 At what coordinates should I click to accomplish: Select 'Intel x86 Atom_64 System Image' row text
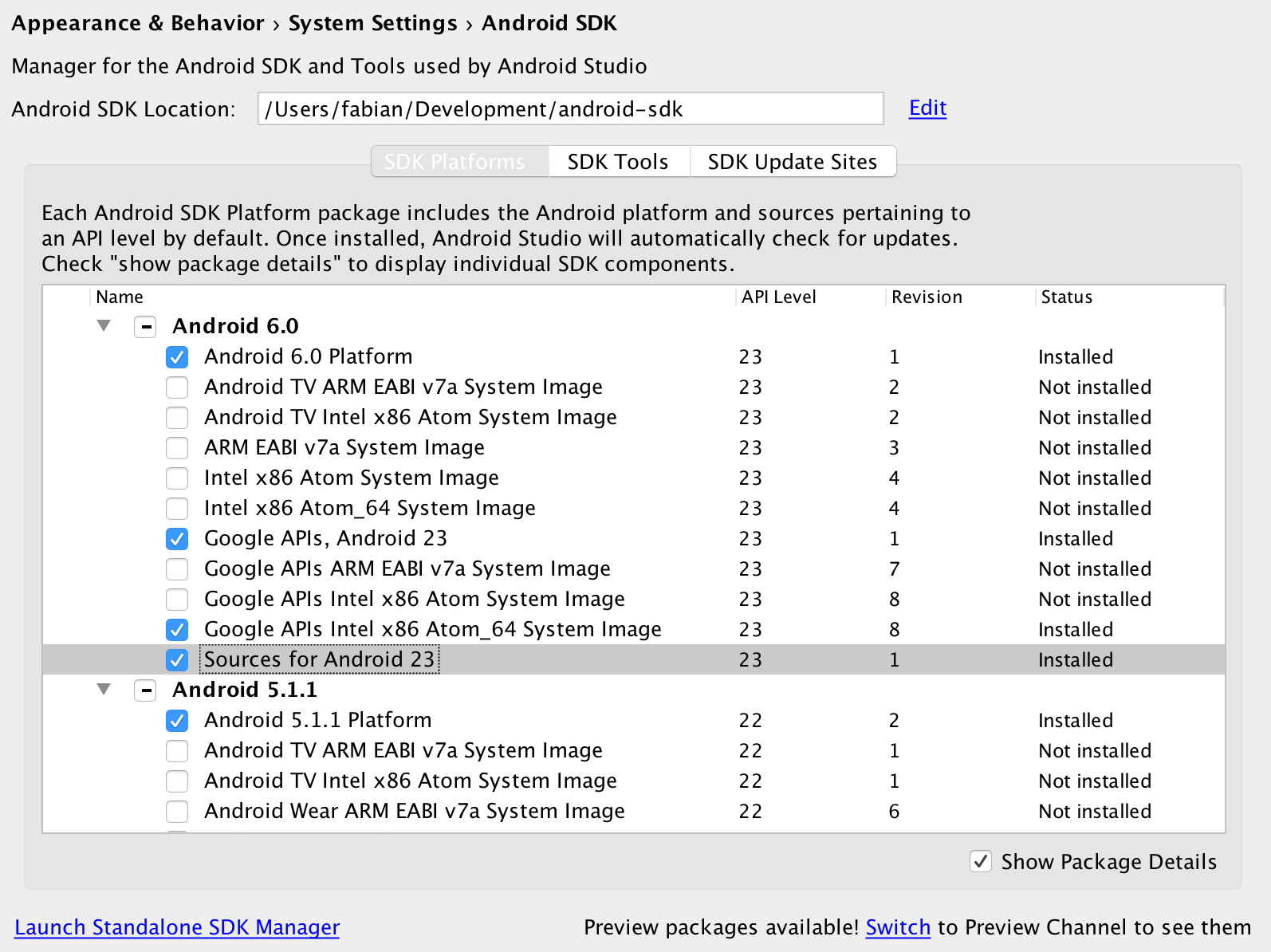(370, 508)
